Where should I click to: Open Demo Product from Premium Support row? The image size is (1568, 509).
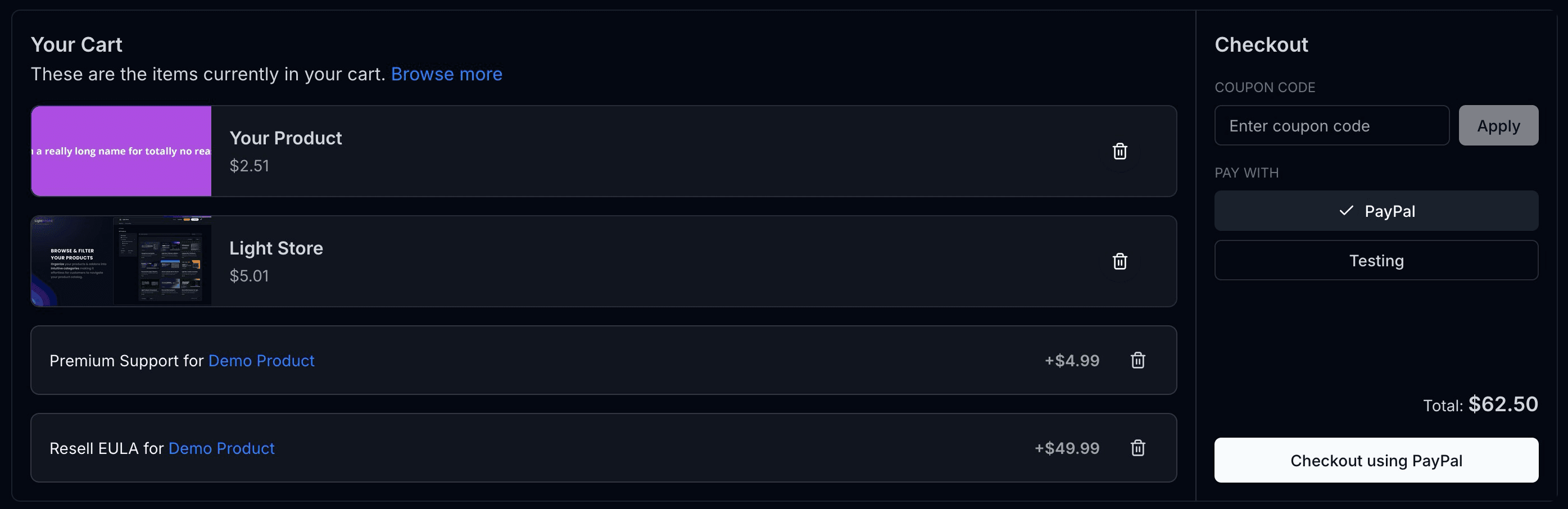261,361
